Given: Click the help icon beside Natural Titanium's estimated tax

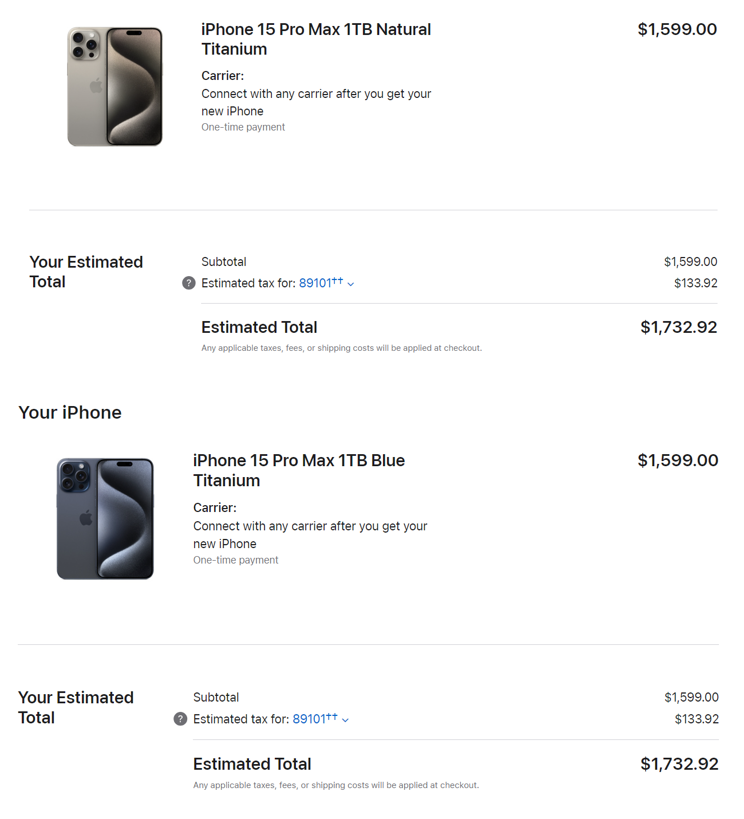Looking at the screenshot, I should [189, 283].
